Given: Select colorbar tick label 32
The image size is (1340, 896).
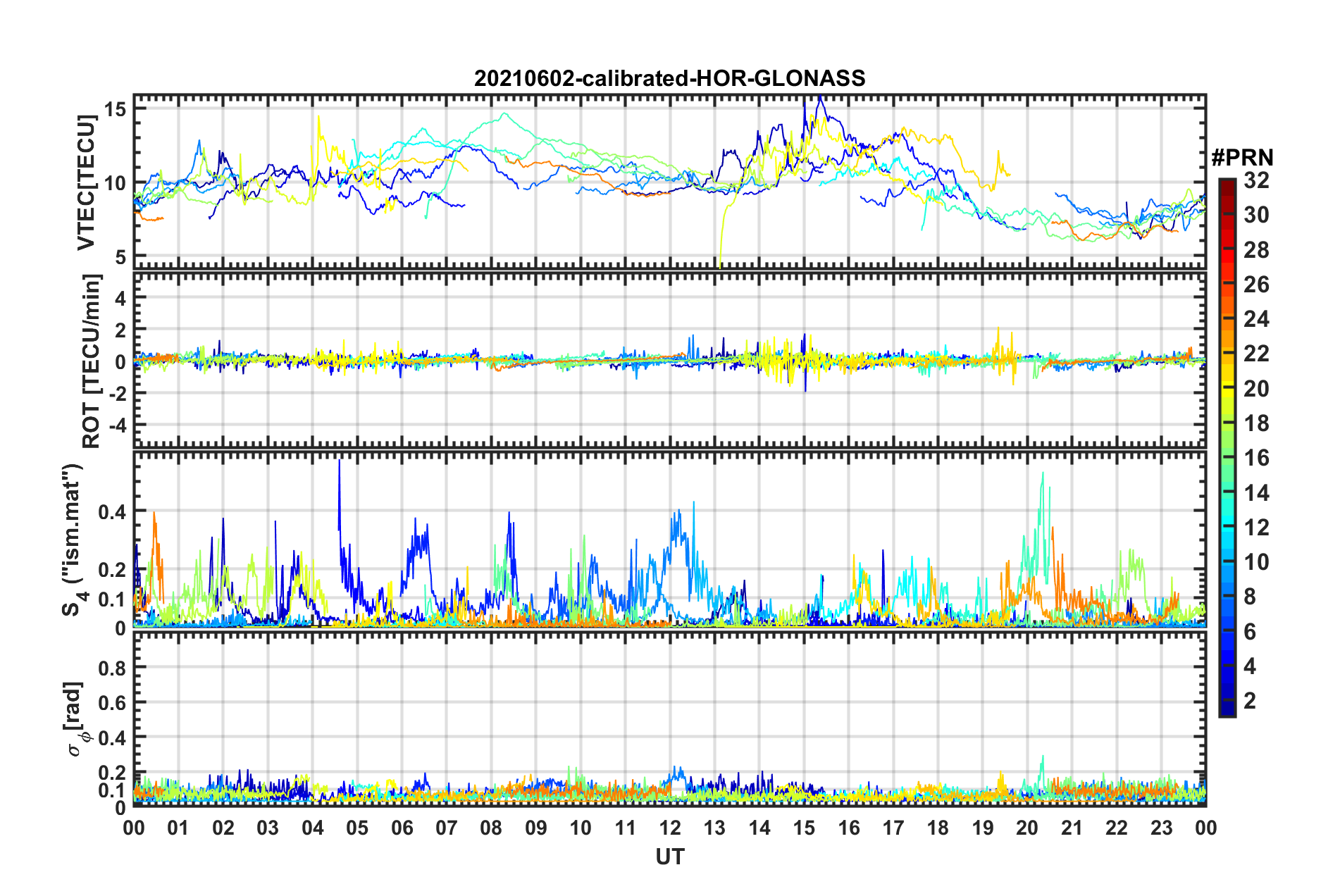Looking at the screenshot, I should pos(1257,181).
